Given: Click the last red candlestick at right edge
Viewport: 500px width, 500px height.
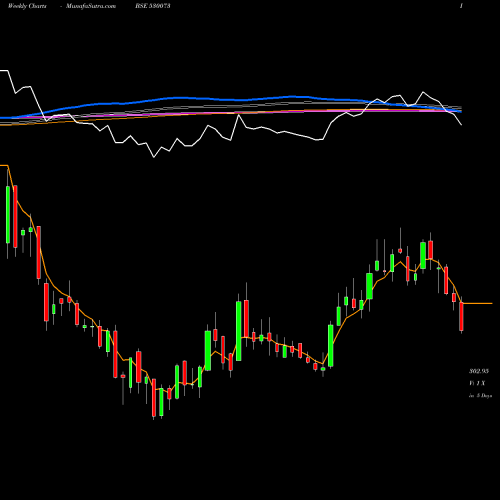Looking at the screenshot, I should click(x=461, y=316).
